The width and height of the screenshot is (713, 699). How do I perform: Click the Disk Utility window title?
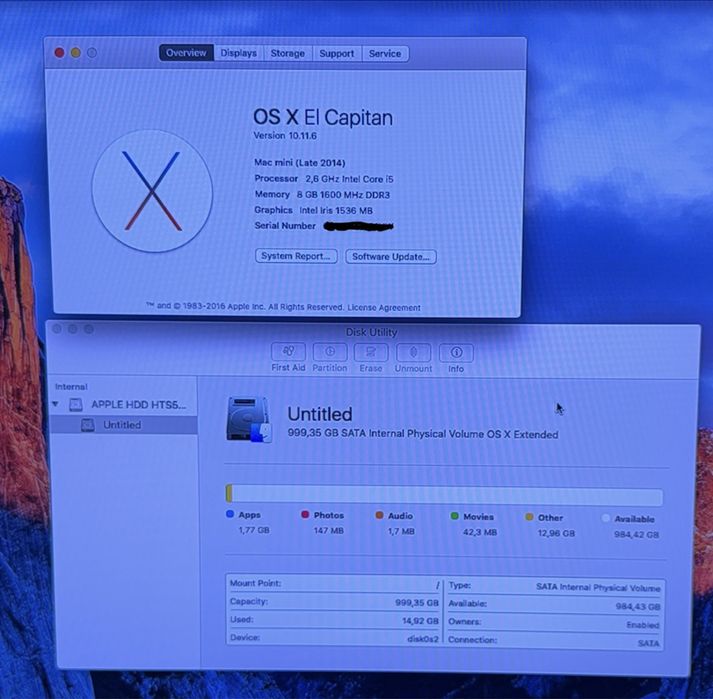[x=372, y=332]
